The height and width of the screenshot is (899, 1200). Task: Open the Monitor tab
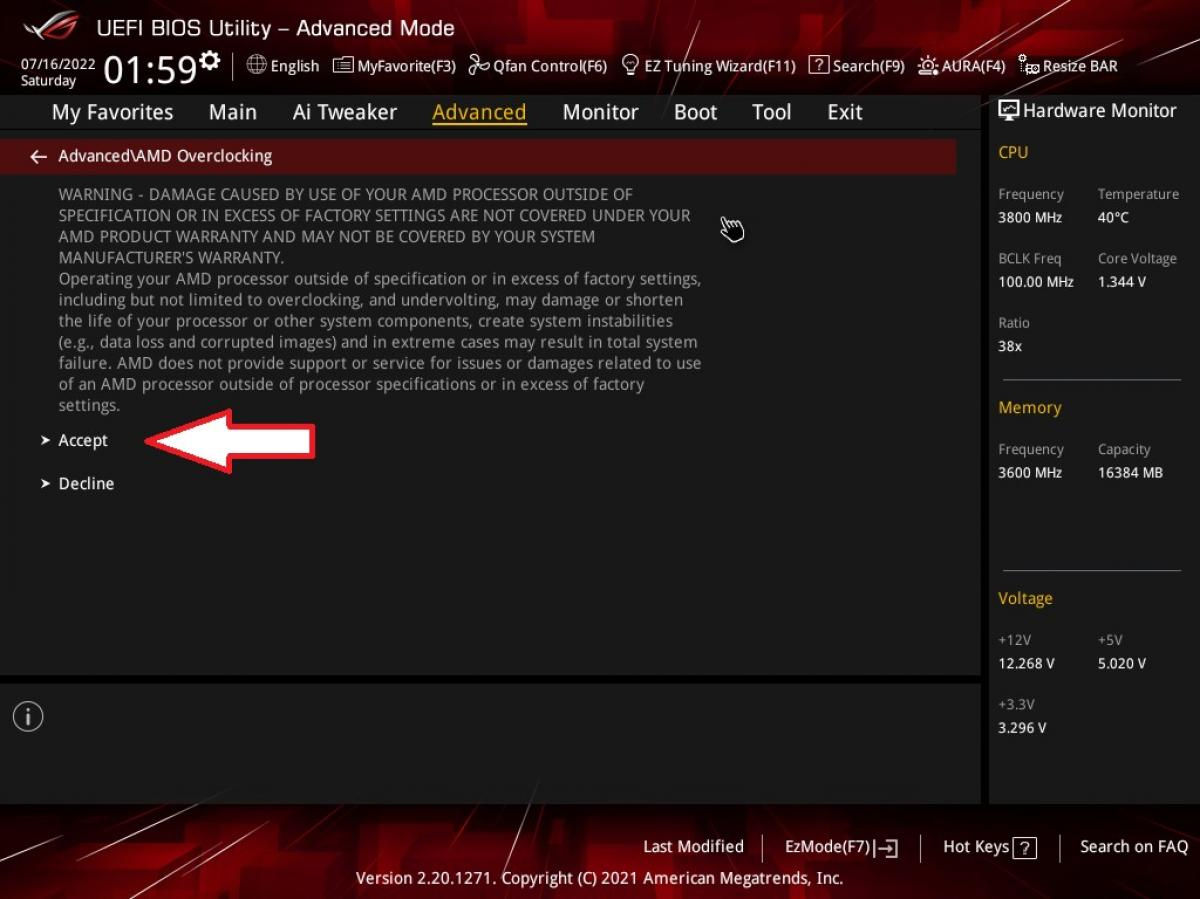point(600,112)
